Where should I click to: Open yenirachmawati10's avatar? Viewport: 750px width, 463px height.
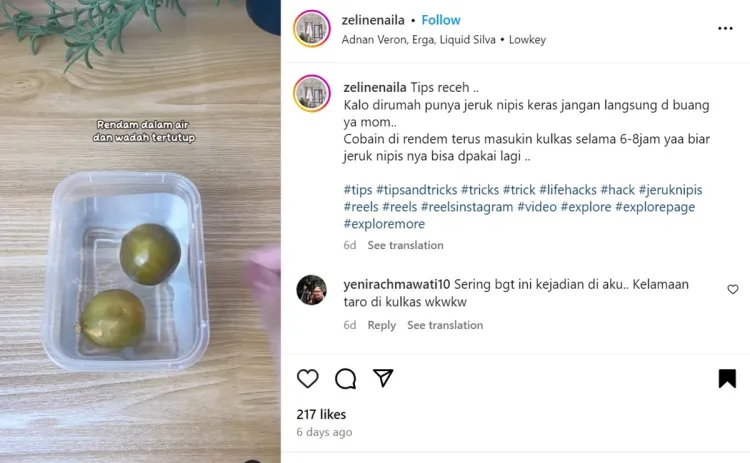[x=311, y=290]
